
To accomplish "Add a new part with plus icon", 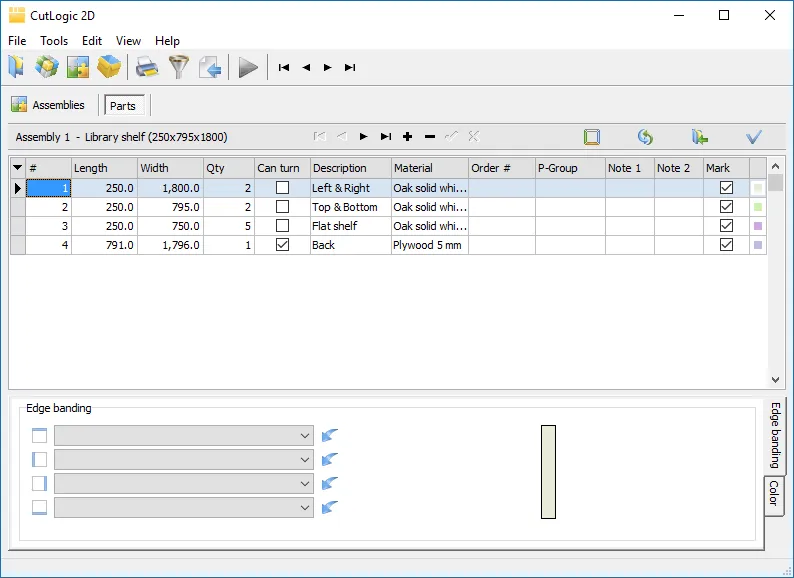I will 408,137.
